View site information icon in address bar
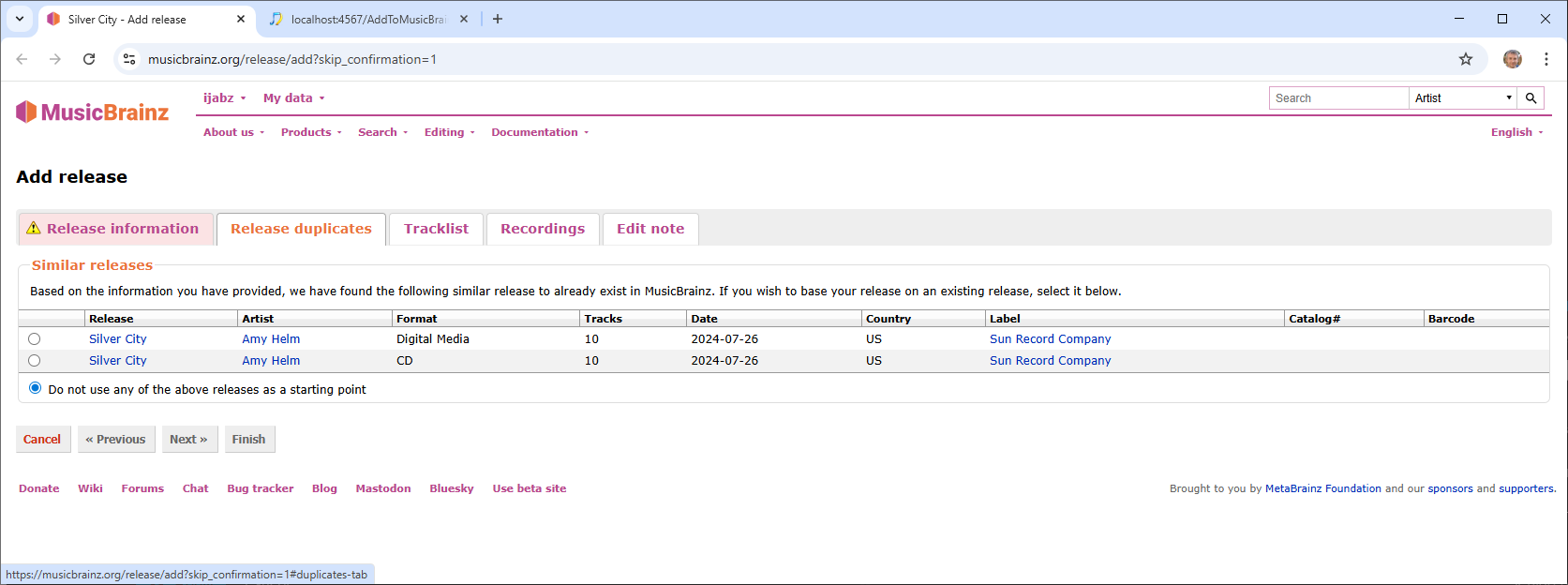The height and width of the screenshot is (585, 1568). [130, 59]
